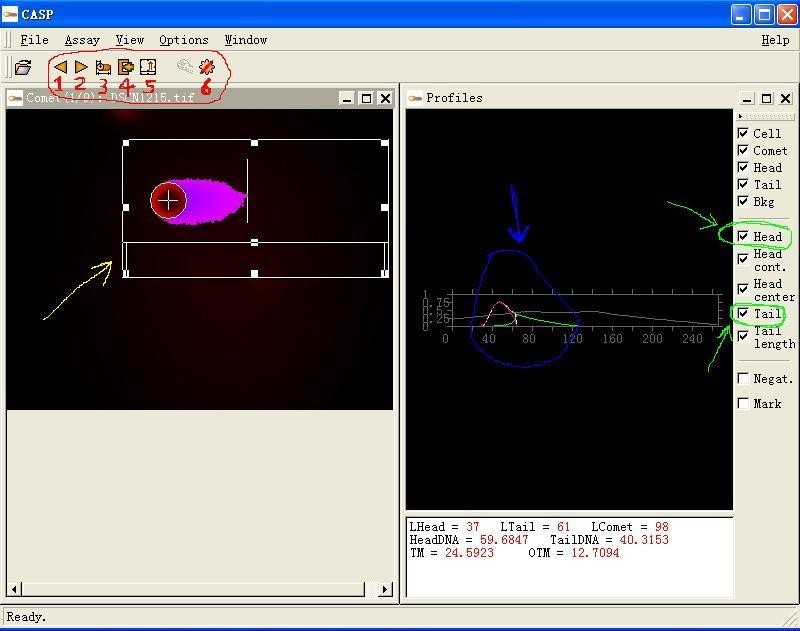Image resolution: width=800 pixels, height=631 pixels.
Task: Click the toolbar icon marked with red 3
Action: 103,67
